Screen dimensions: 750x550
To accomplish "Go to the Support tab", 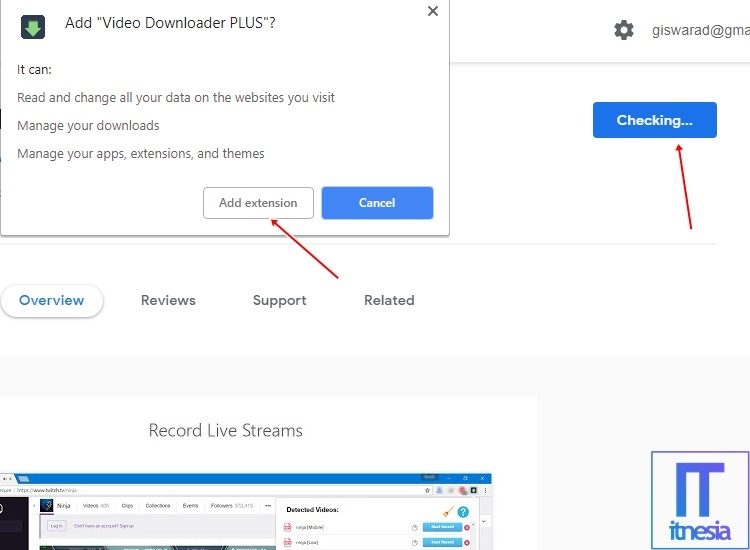I will click(280, 300).
